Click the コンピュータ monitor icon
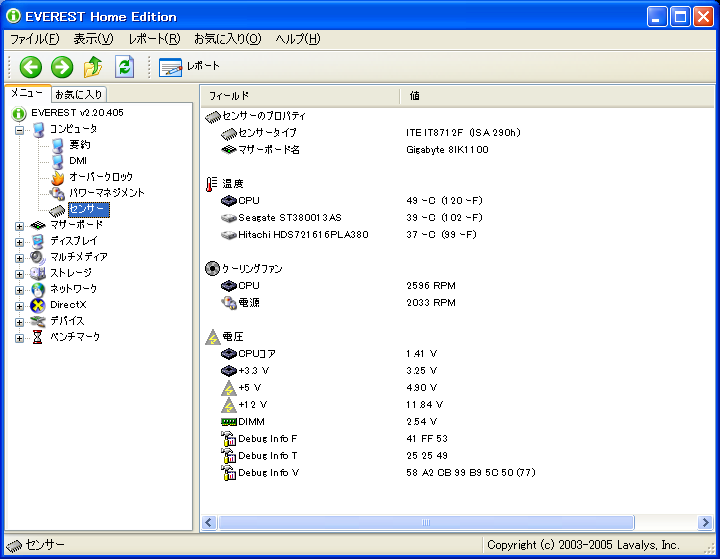This screenshot has width=720, height=559. pos(38,130)
